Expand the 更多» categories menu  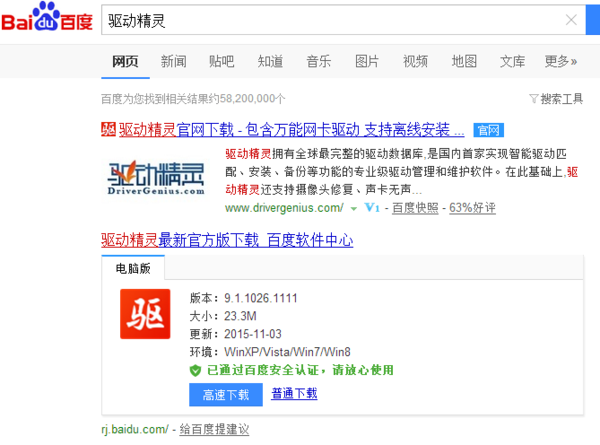[x=560, y=61]
